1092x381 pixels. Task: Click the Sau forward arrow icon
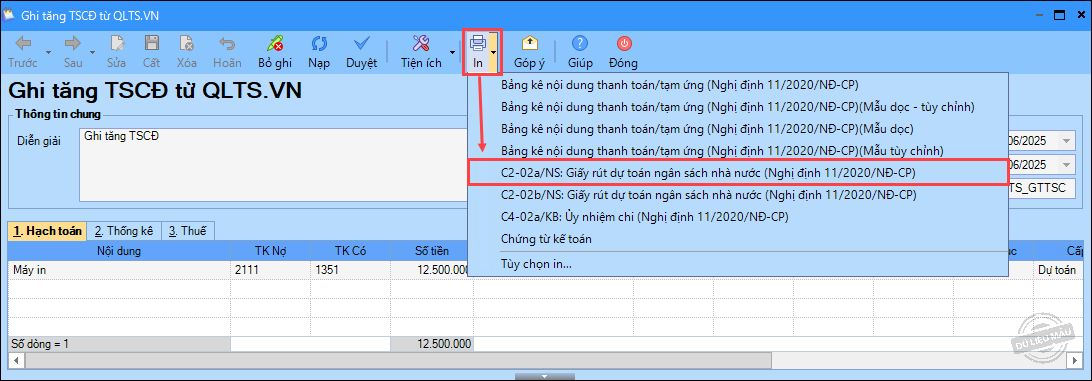[x=72, y=44]
